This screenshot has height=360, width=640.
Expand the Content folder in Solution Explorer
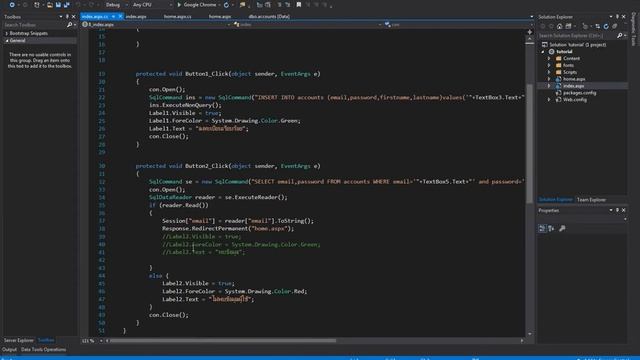point(549,58)
